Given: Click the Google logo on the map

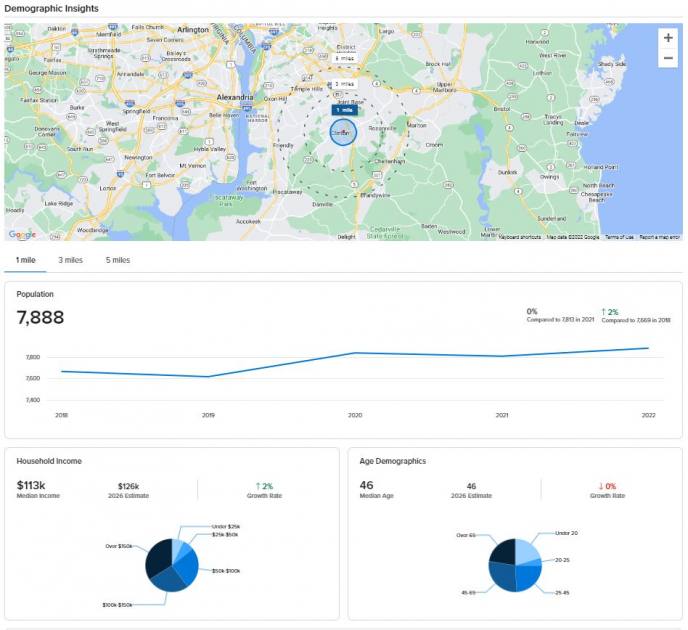Looking at the screenshot, I should (x=21, y=234).
